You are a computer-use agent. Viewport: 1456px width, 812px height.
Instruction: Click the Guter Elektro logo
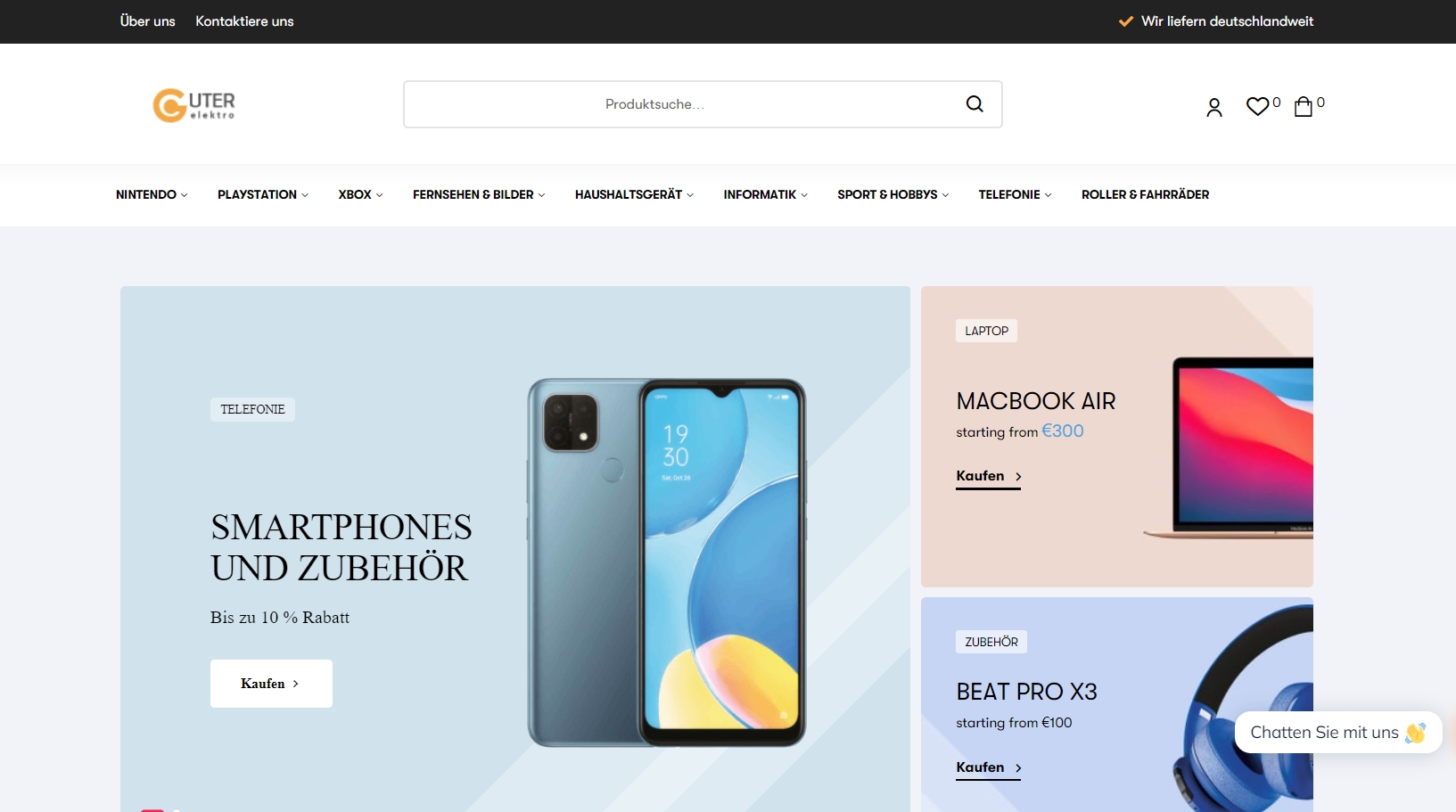[194, 105]
